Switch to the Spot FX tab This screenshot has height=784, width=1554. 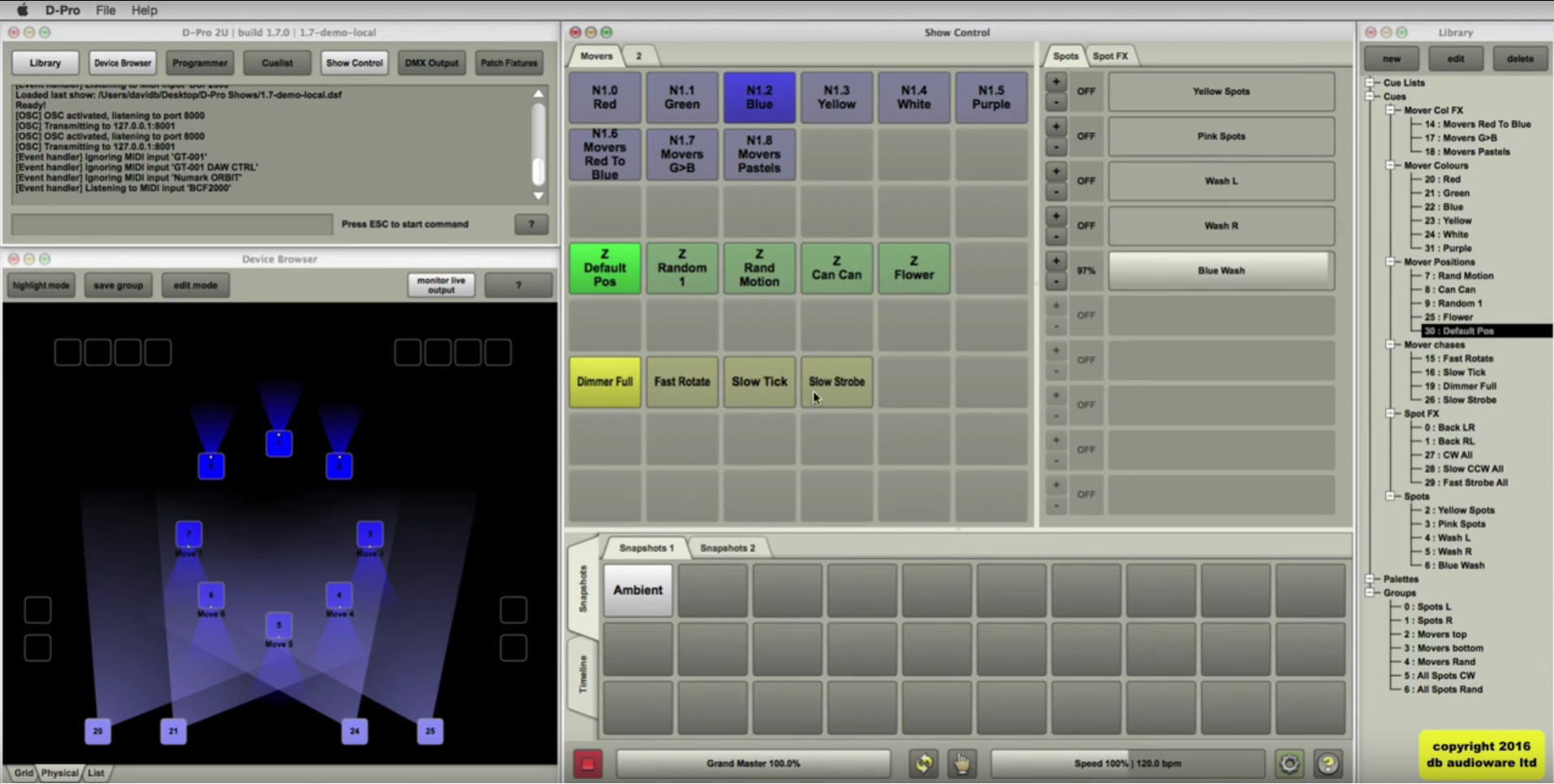[x=1109, y=56]
